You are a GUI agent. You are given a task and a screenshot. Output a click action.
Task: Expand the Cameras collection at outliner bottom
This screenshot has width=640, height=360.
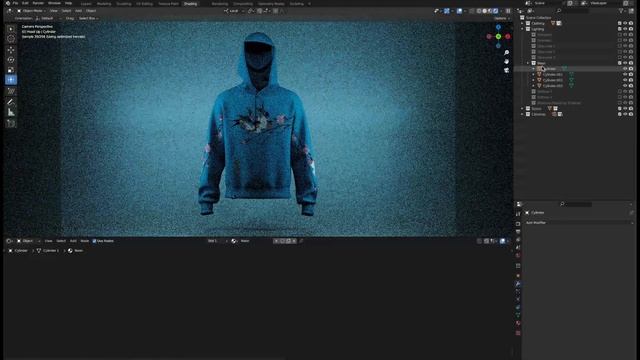point(522,115)
